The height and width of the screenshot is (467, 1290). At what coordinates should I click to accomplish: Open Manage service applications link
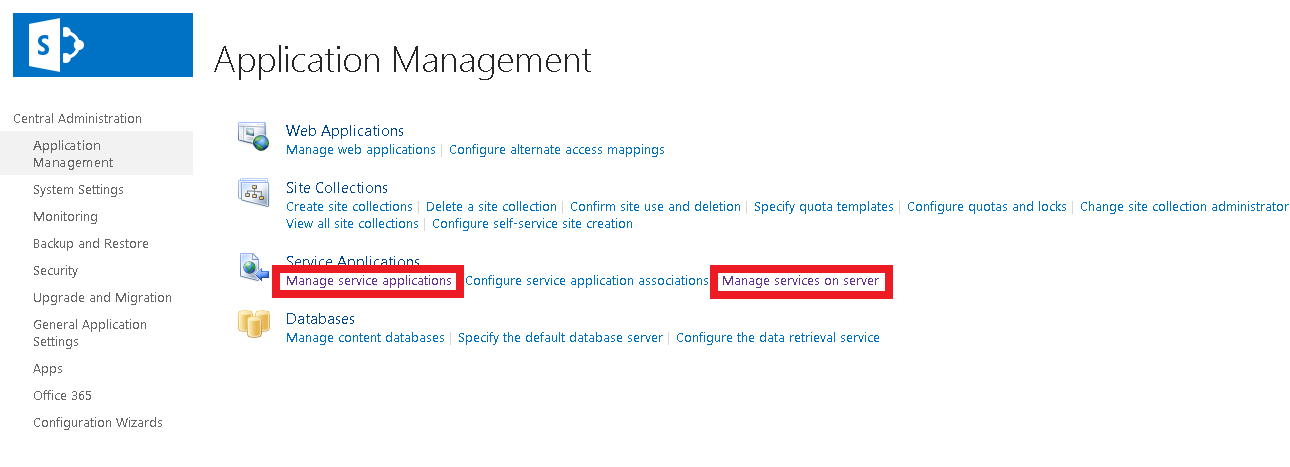368,281
